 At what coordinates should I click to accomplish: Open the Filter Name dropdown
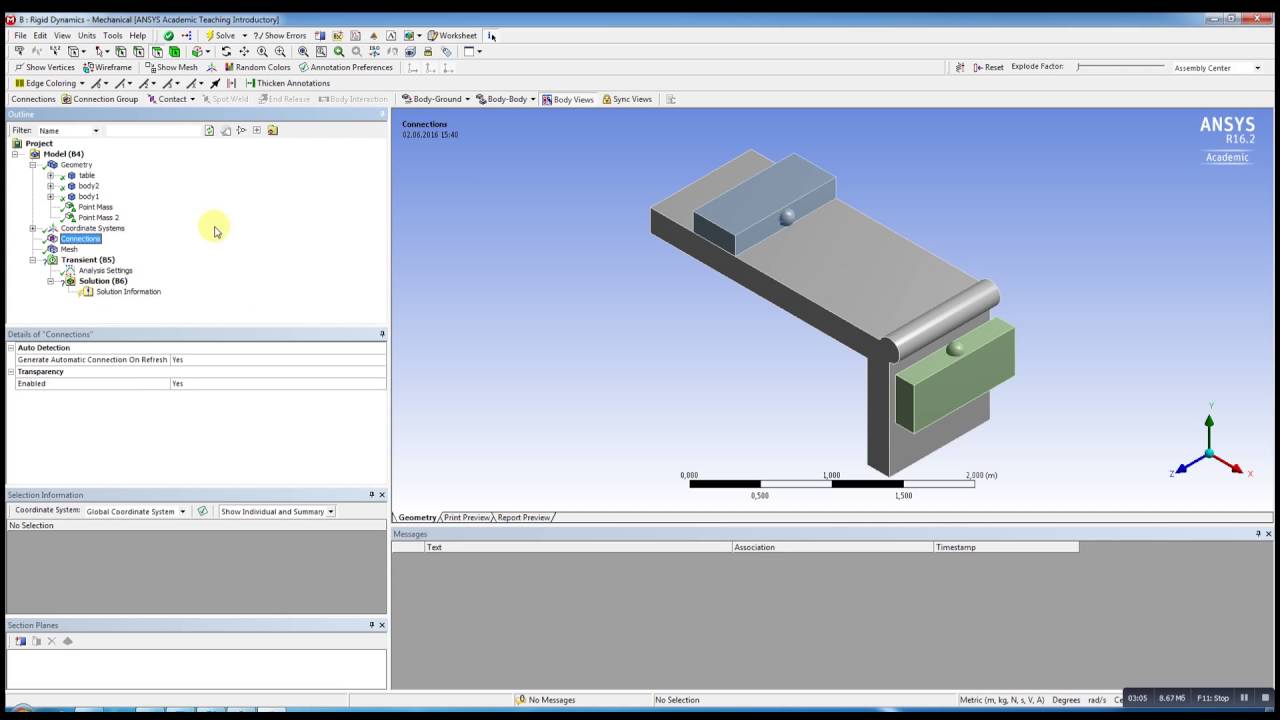[x=69, y=131]
